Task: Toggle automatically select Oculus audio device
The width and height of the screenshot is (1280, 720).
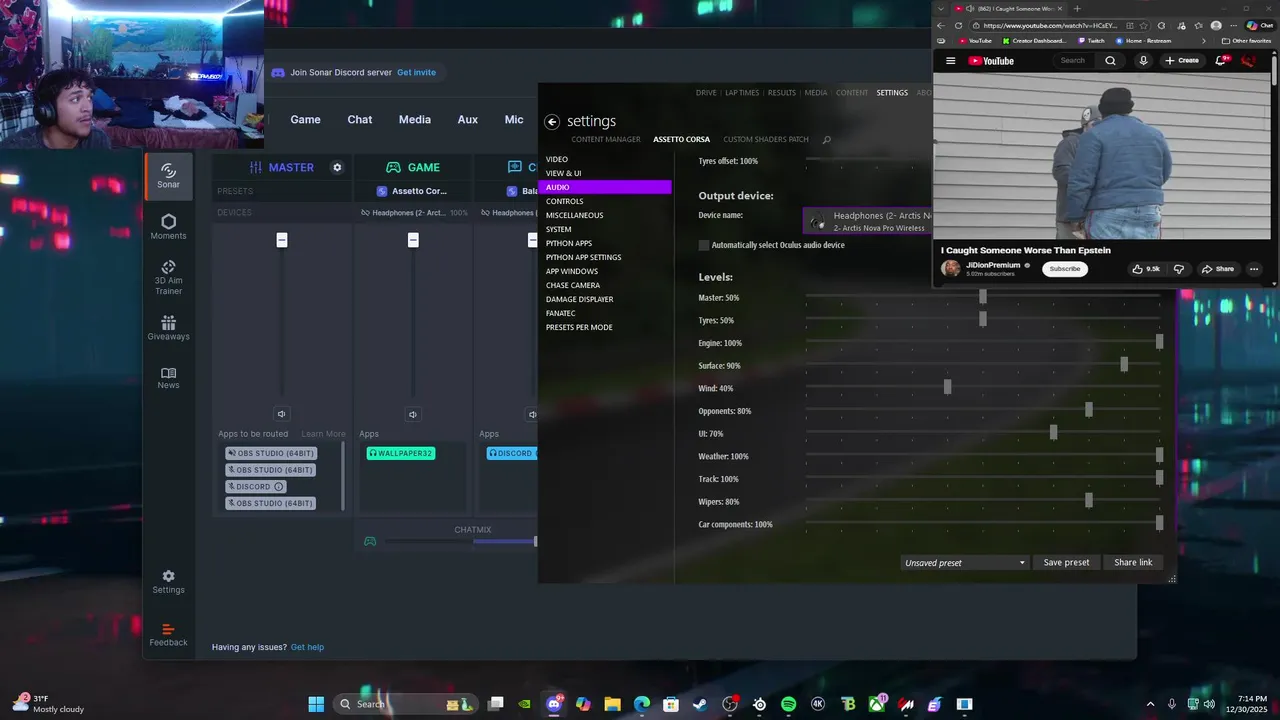Action: point(704,245)
